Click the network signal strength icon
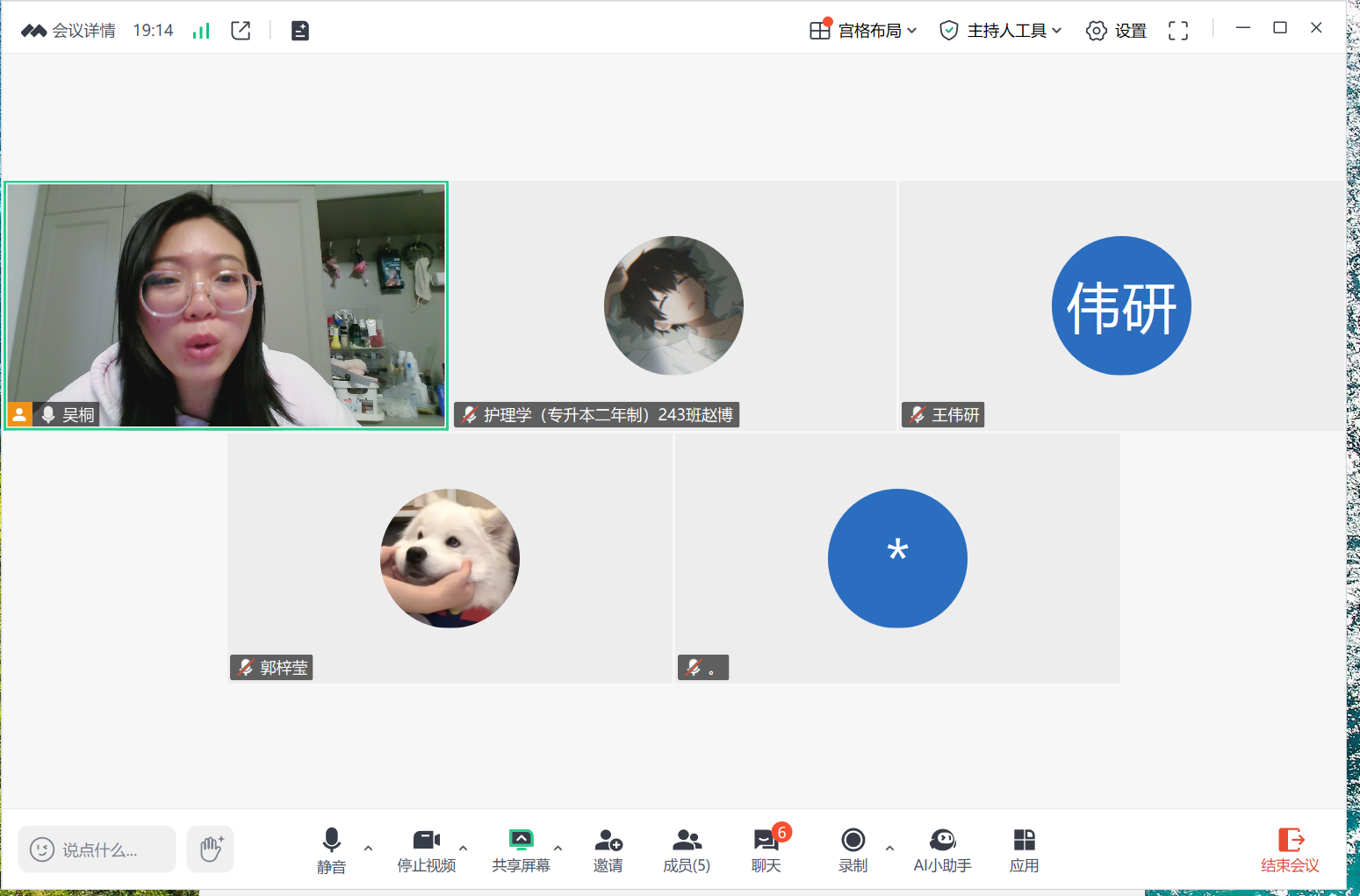The image size is (1360, 896). [201, 31]
